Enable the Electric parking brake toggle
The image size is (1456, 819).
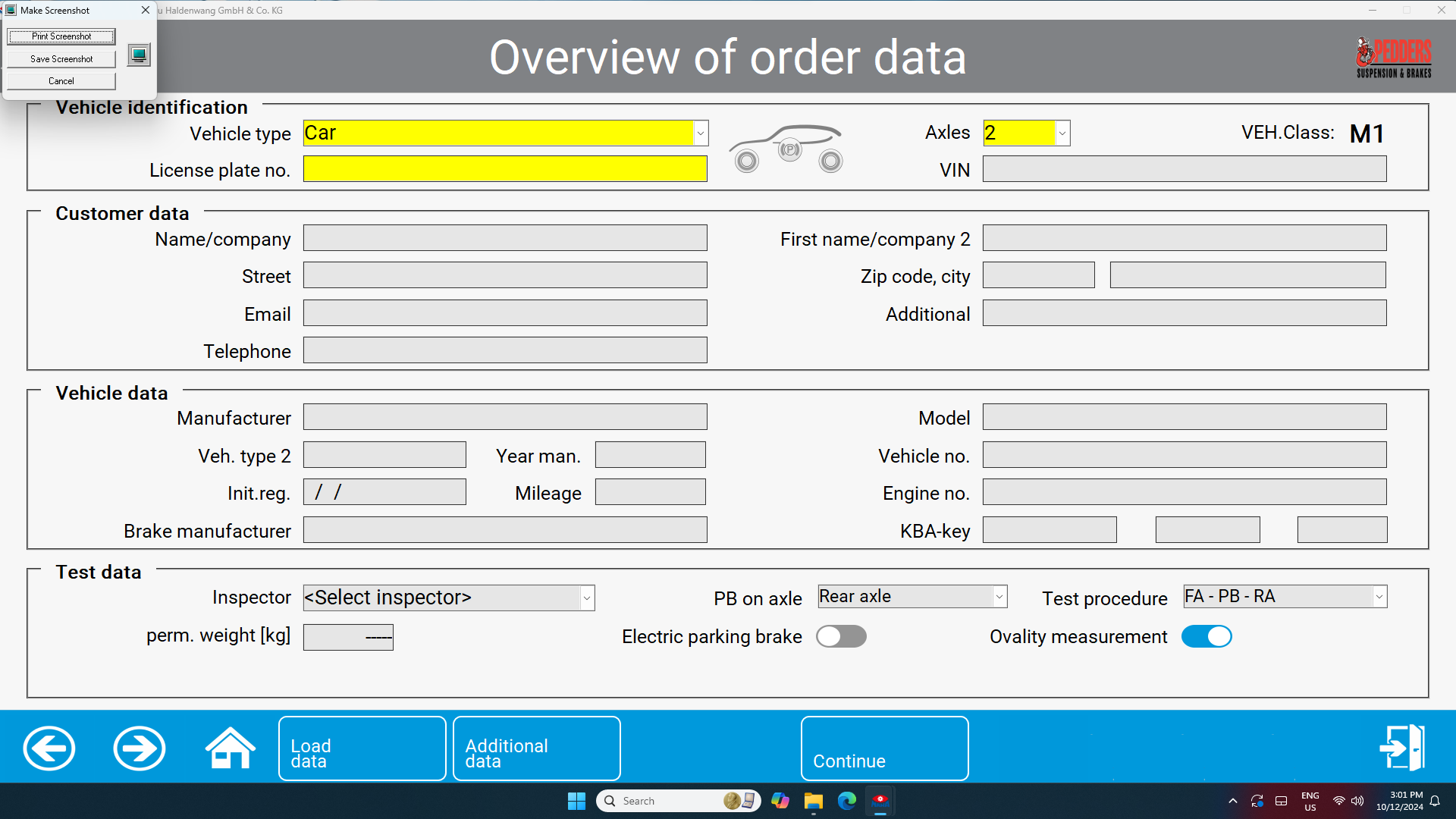(841, 636)
